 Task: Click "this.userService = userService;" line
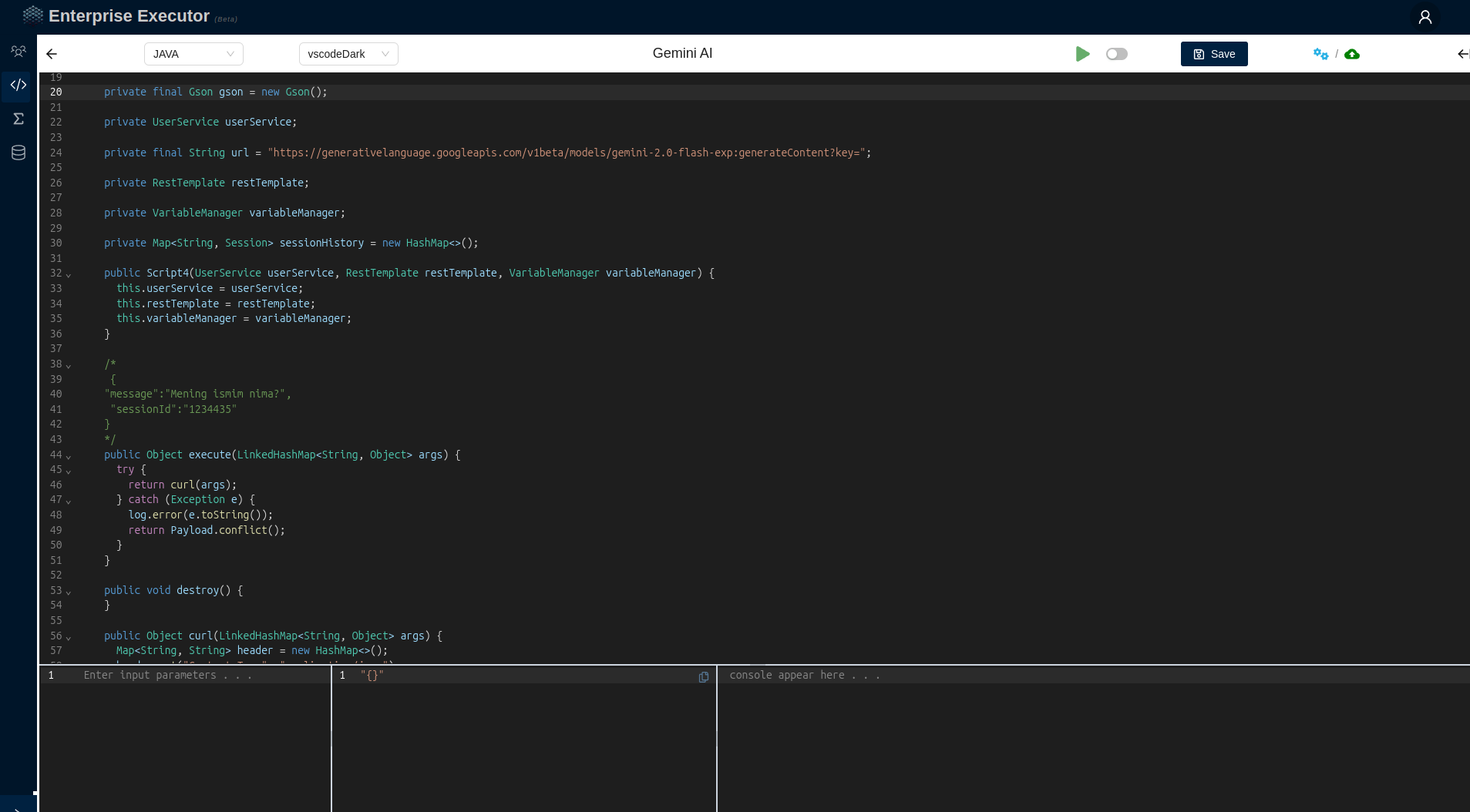(x=210, y=288)
